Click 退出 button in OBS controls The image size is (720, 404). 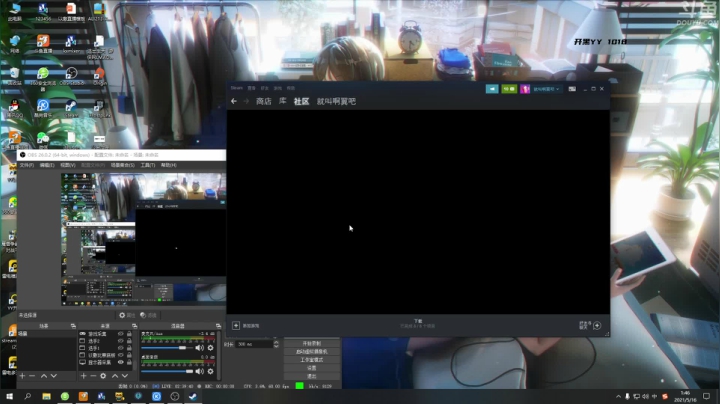[312, 376]
